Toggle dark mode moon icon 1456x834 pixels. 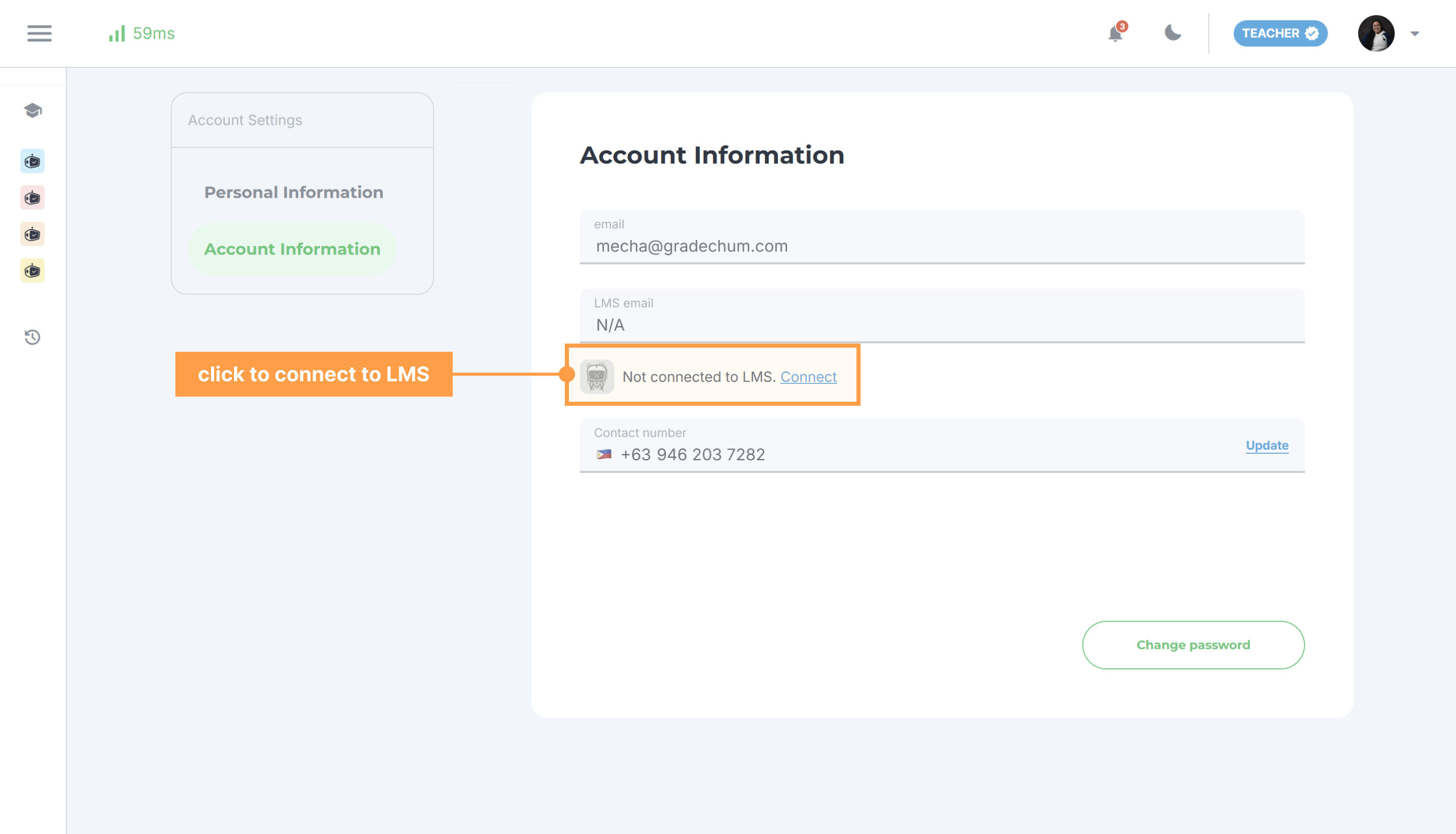click(1173, 33)
